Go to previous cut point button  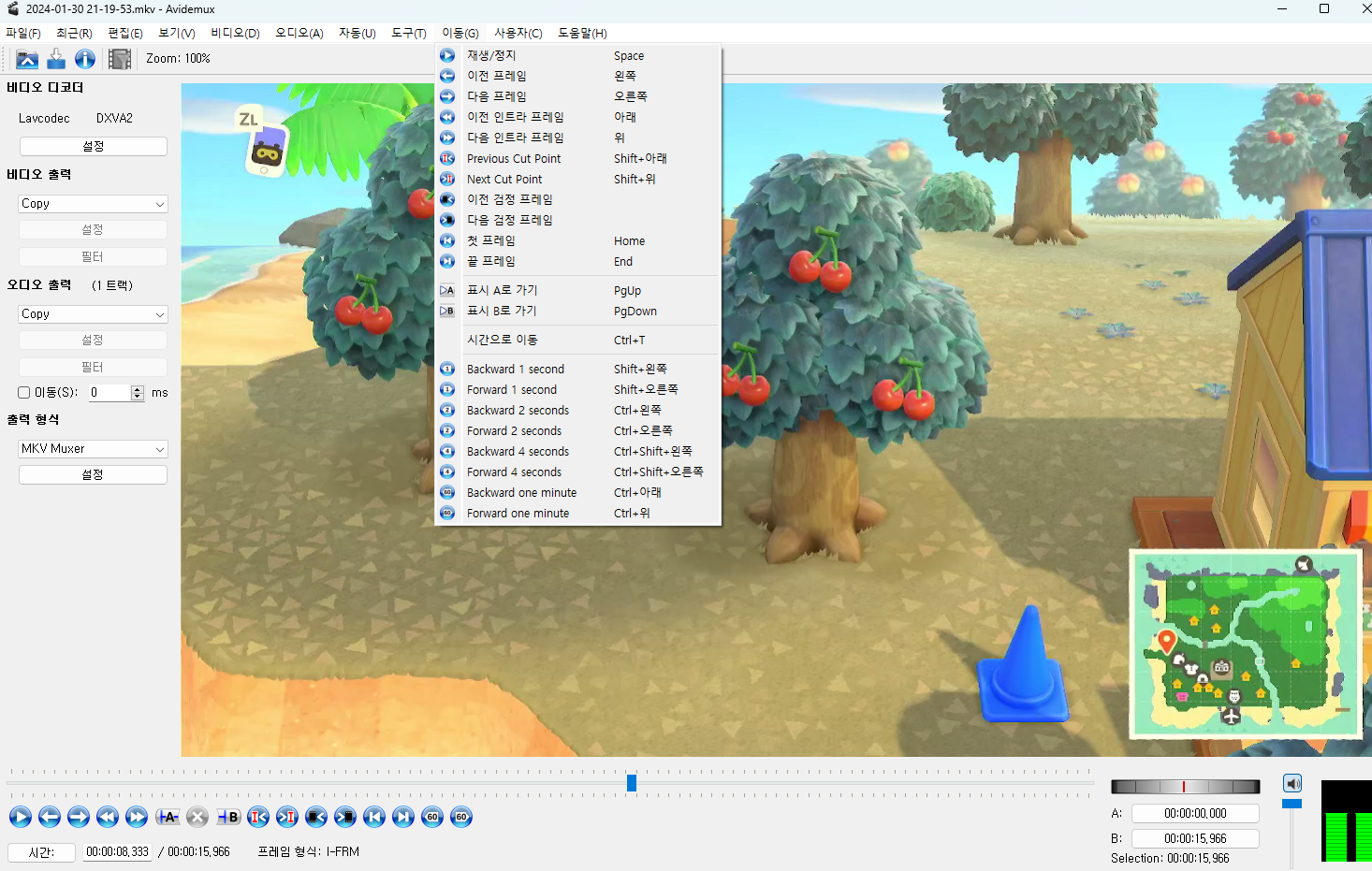point(258,817)
